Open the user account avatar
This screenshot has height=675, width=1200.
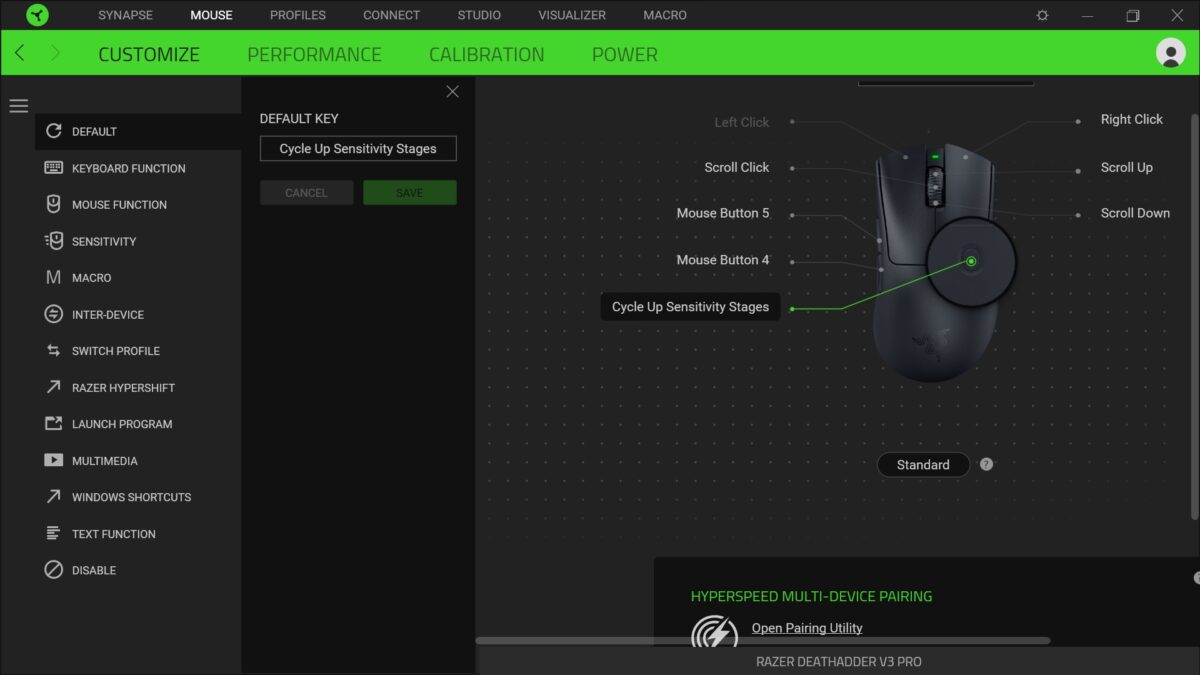point(1170,53)
